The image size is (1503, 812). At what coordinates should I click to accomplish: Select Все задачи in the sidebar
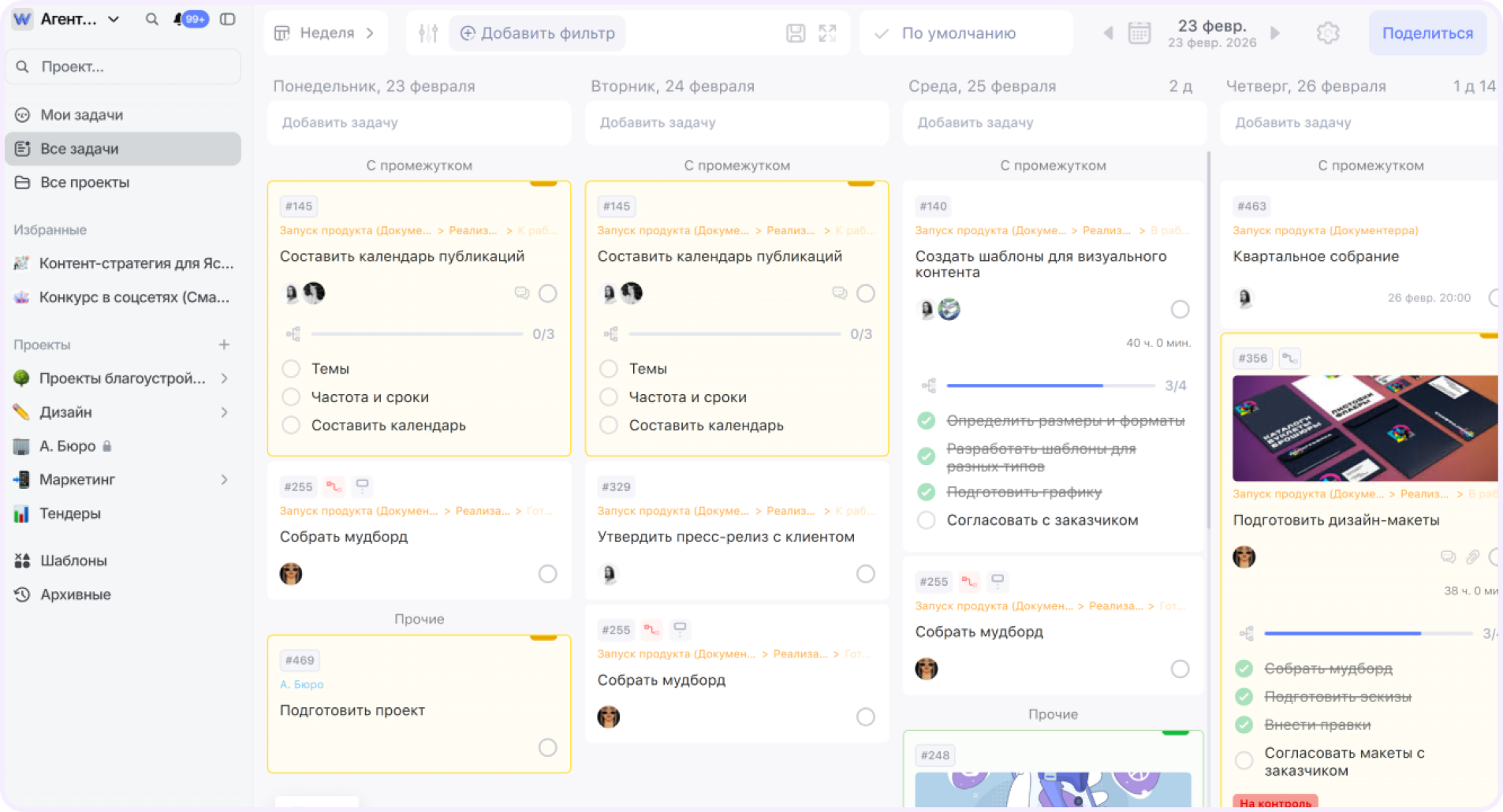tap(123, 149)
